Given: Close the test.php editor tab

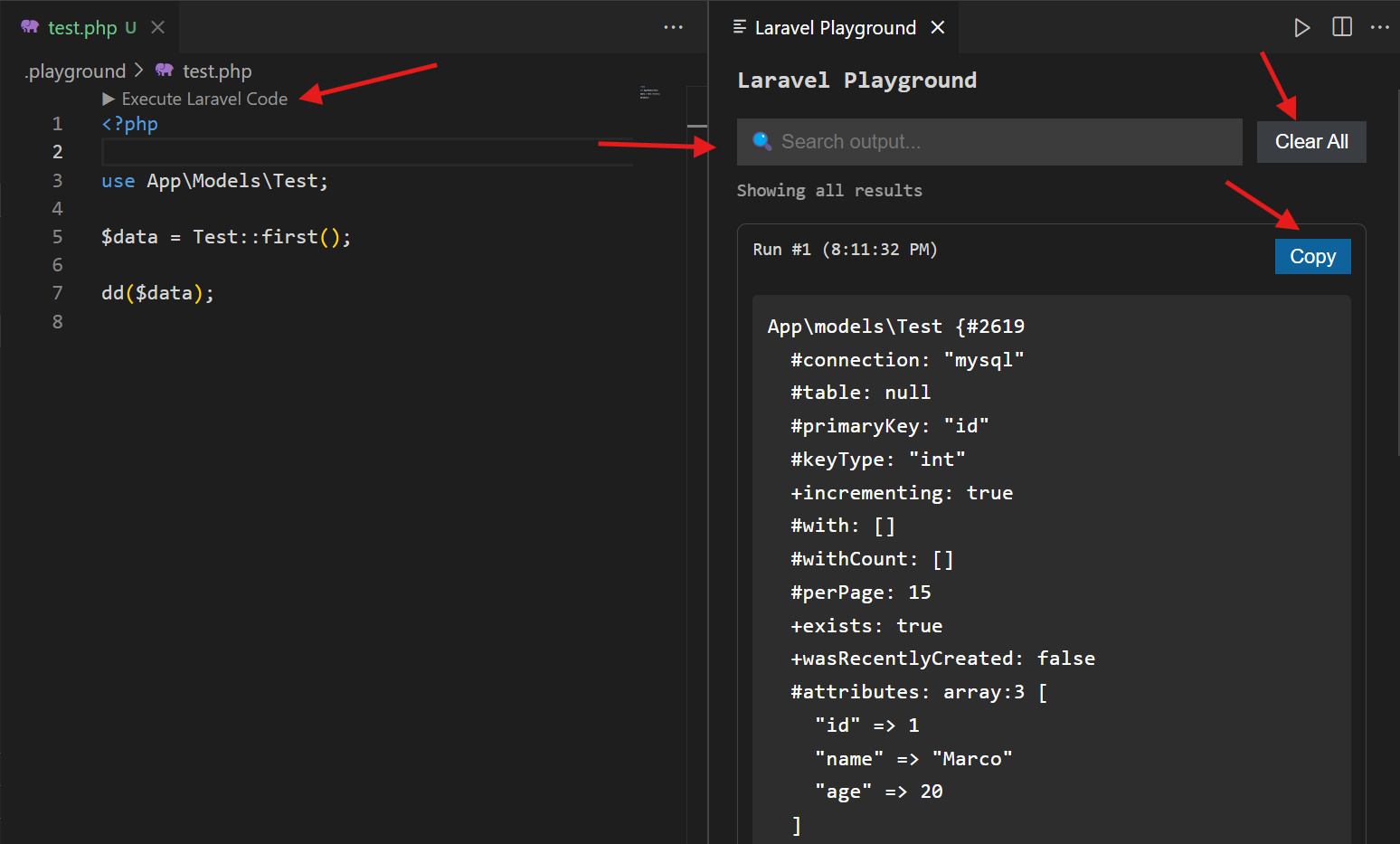Looking at the screenshot, I should click(158, 27).
